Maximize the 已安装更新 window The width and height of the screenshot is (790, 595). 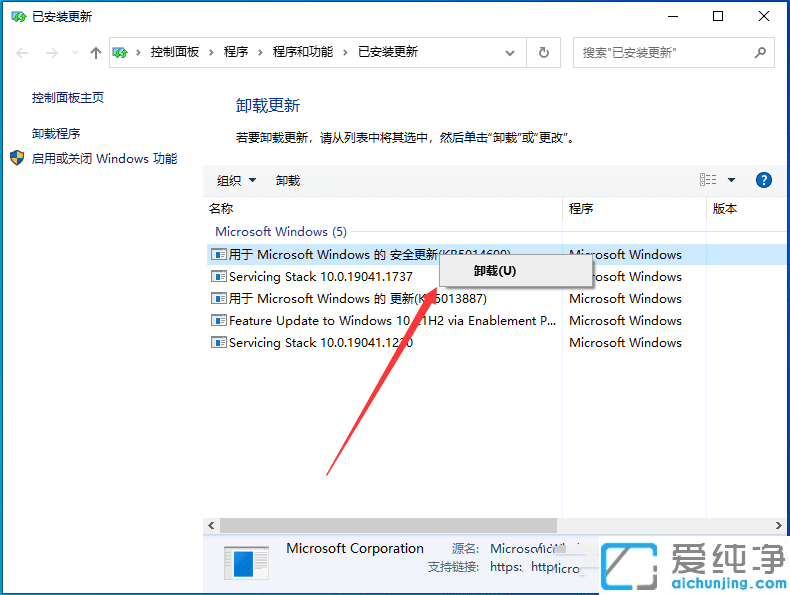[x=718, y=17]
